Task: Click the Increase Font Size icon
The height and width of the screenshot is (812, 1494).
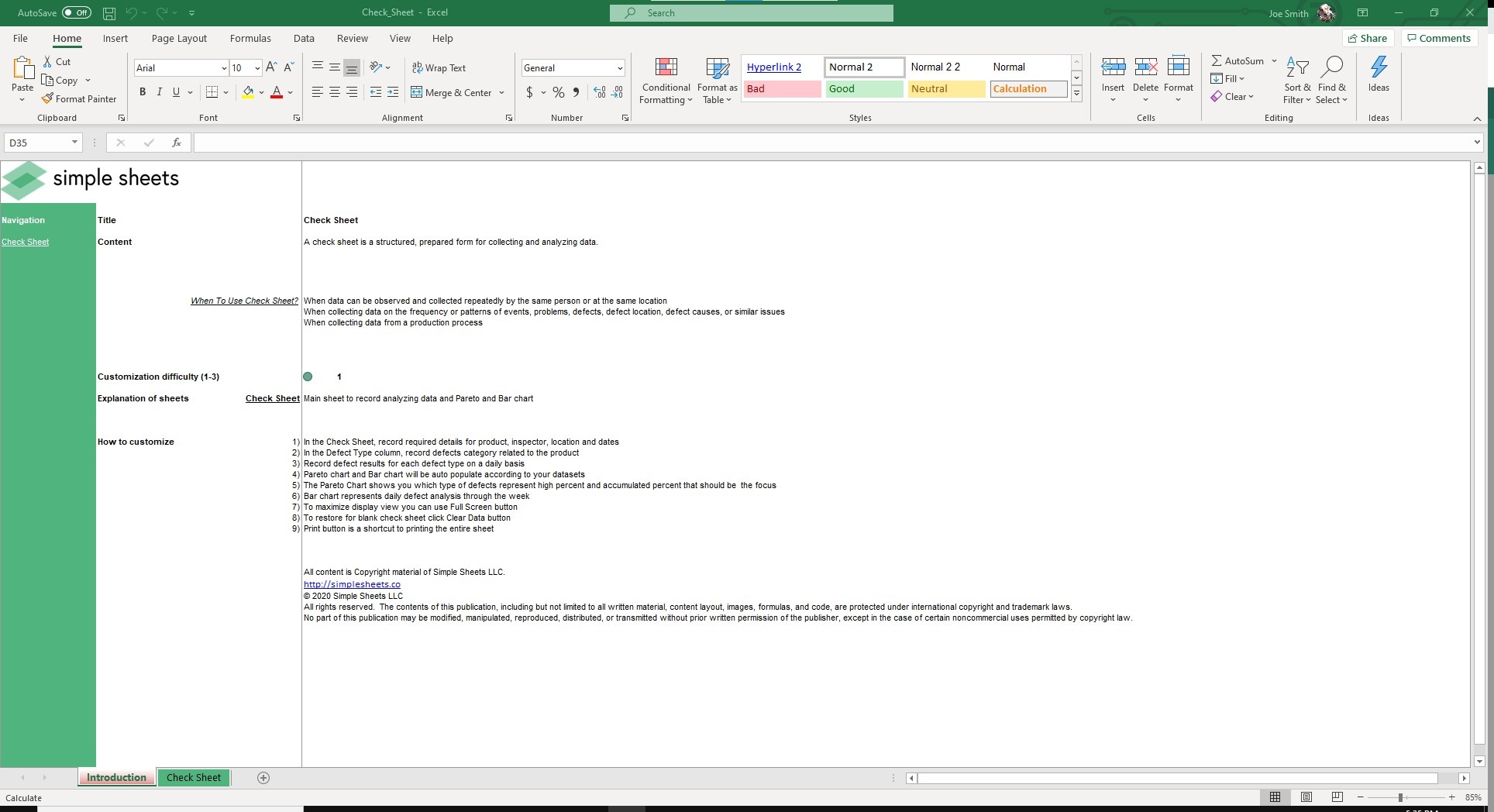Action: pos(271,67)
